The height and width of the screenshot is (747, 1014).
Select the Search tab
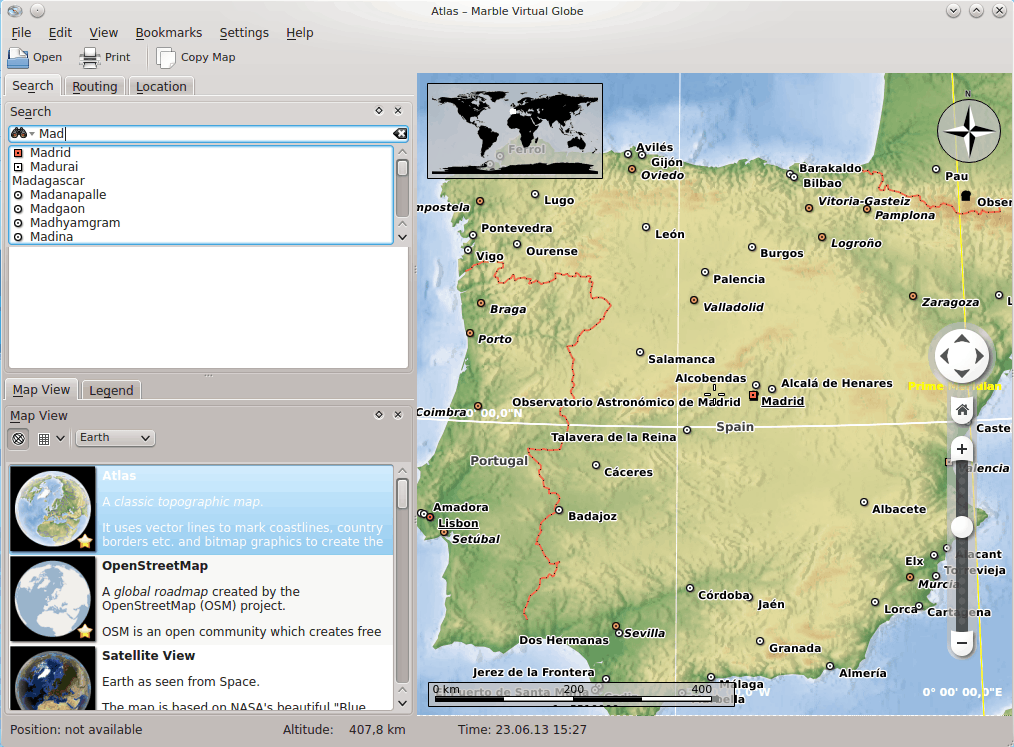33,86
